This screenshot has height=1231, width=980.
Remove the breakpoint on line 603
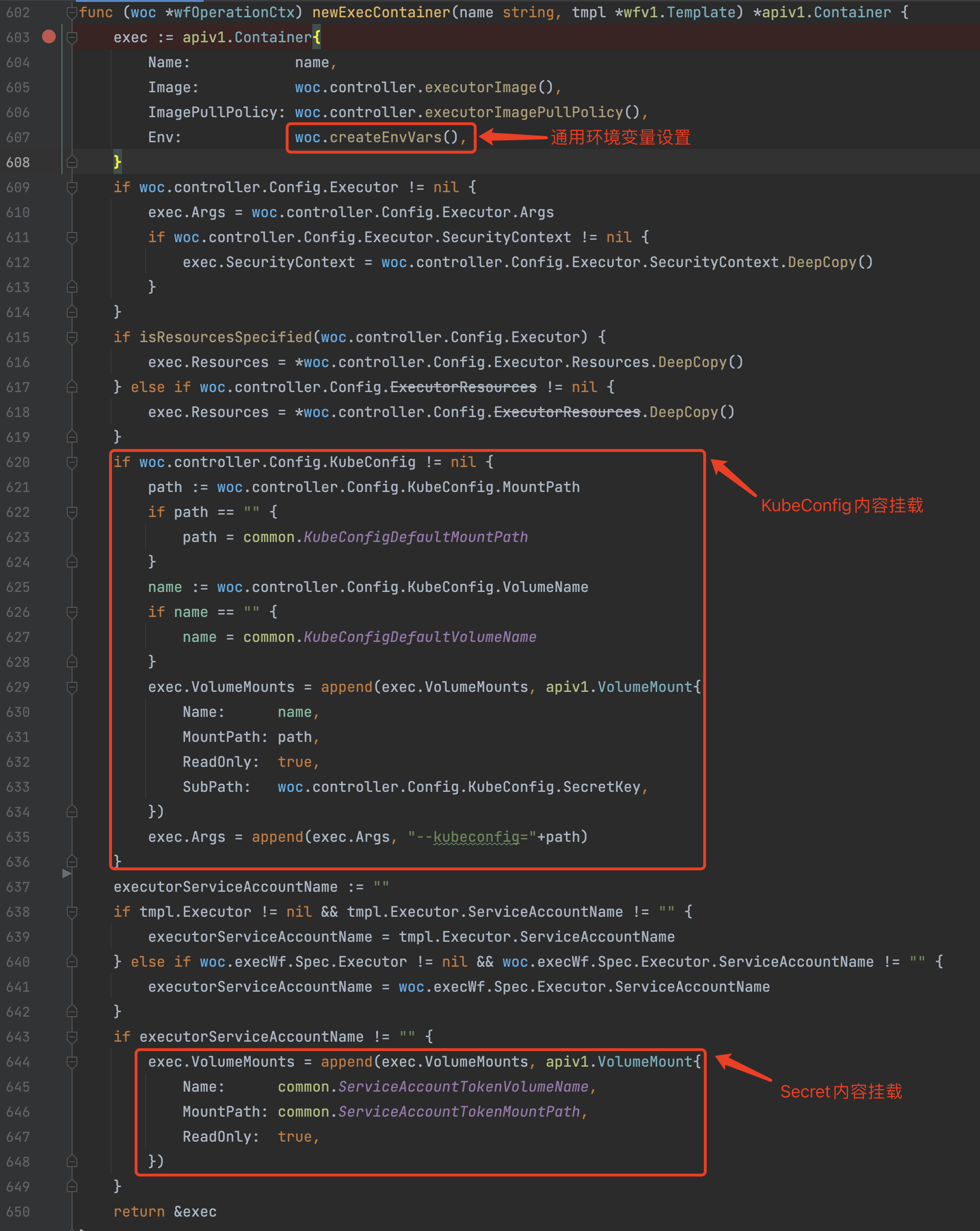pyautogui.click(x=49, y=37)
